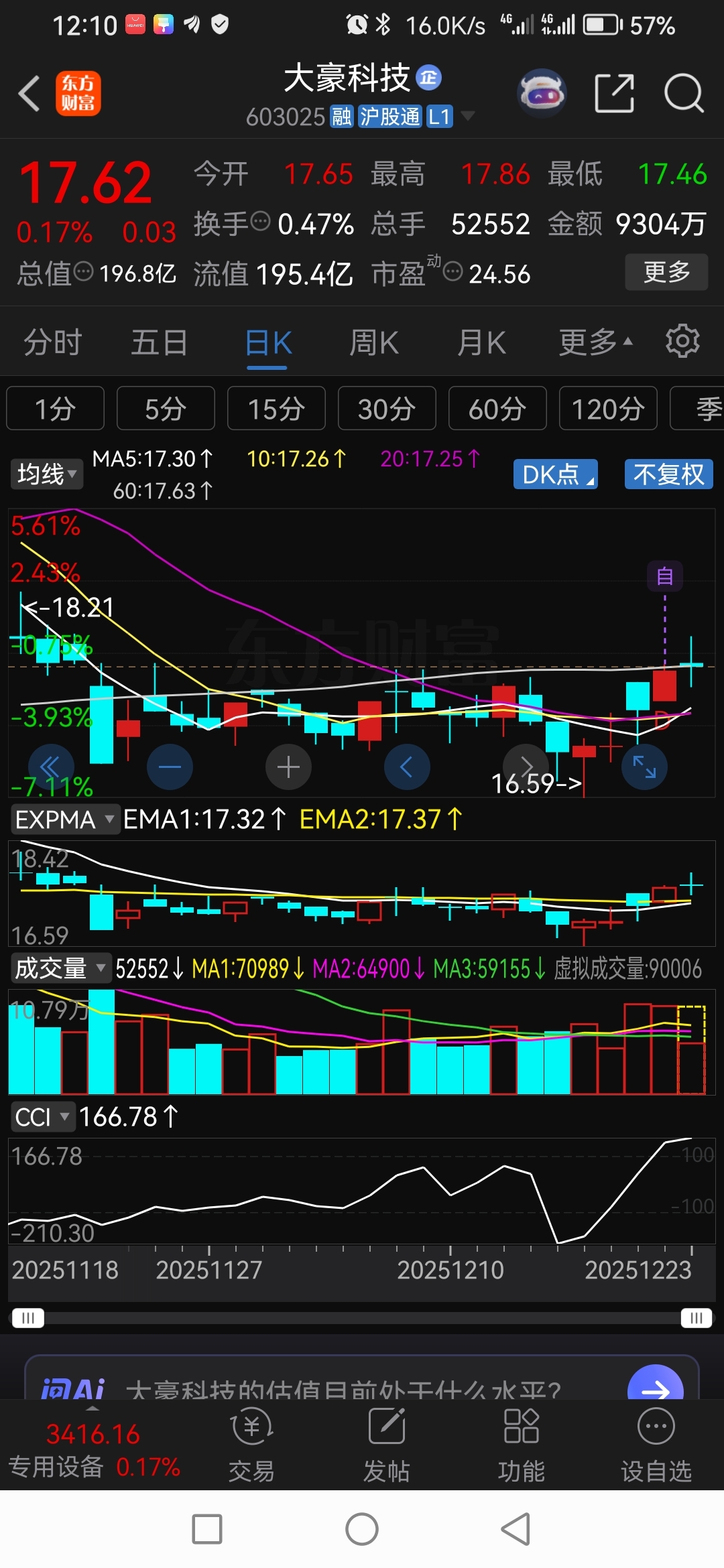Select the 日K tab

(x=268, y=343)
